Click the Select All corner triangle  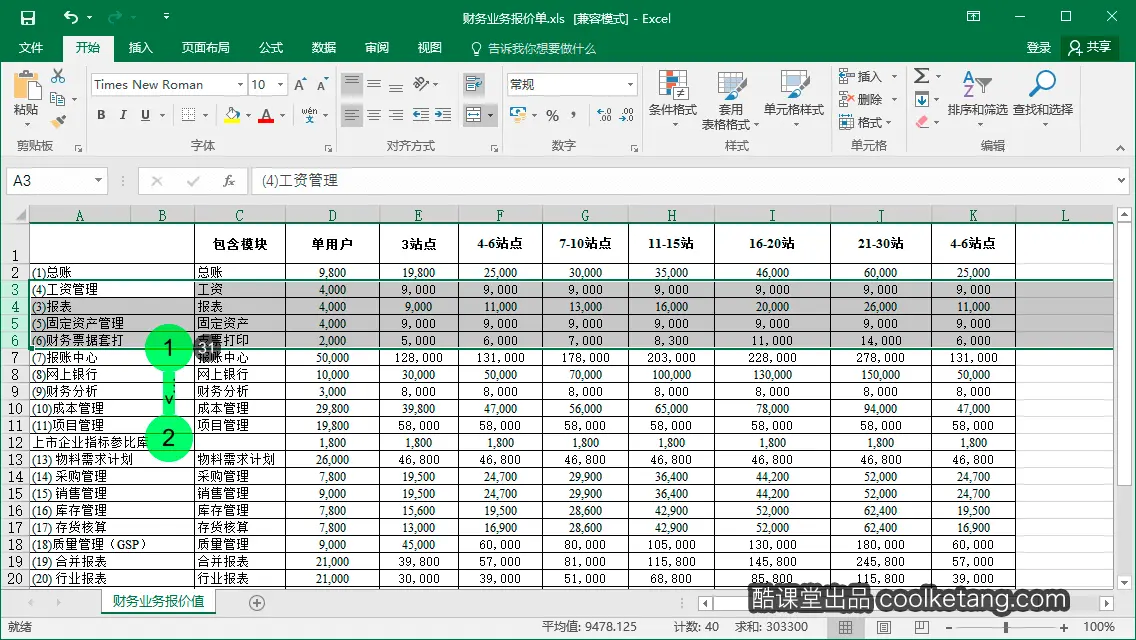pos(20,215)
